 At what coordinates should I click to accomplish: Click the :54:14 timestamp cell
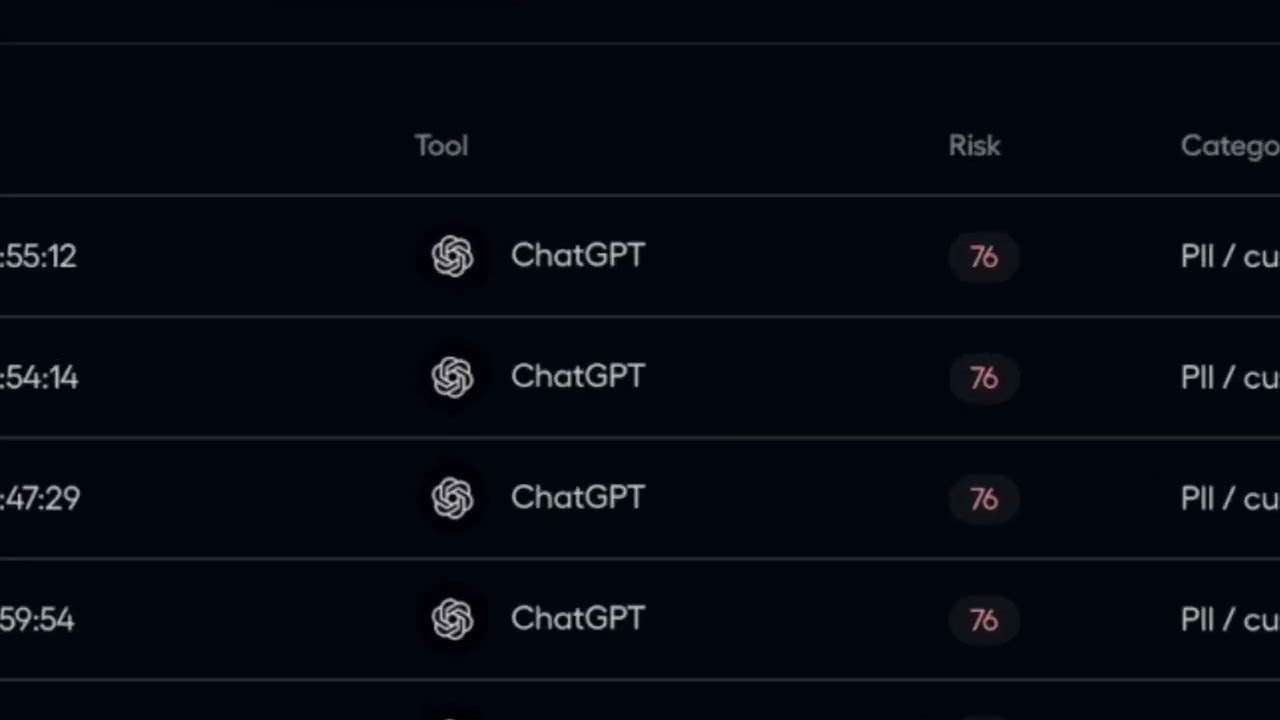click(x=39, y=378)
